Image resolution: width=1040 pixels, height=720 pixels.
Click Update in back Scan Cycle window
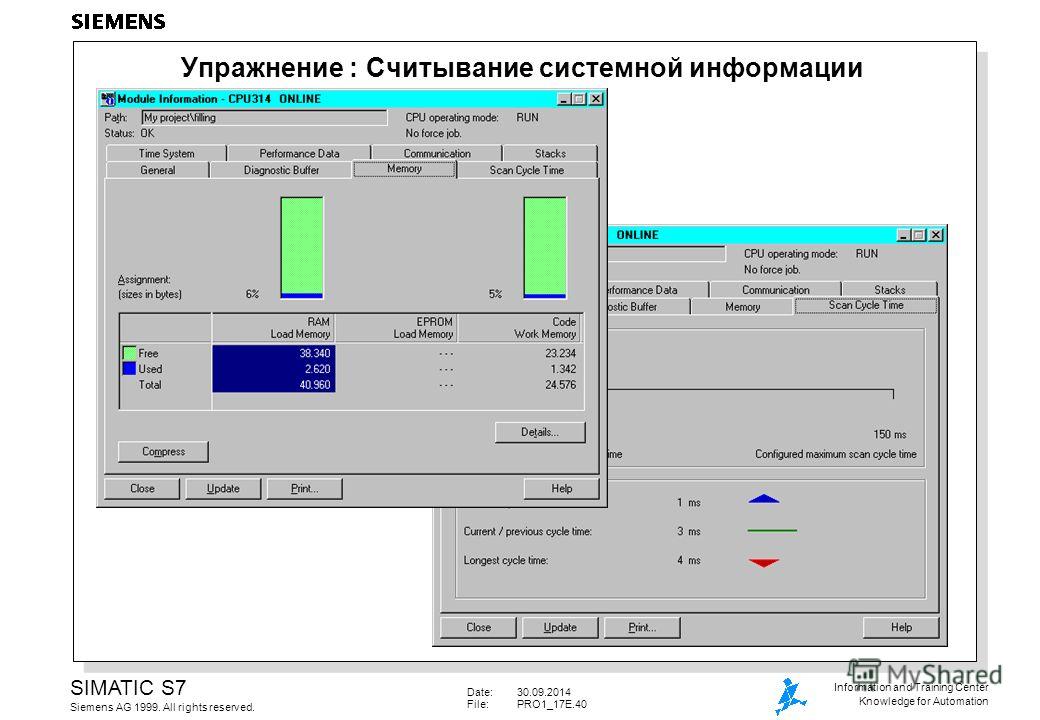(560, 627)
